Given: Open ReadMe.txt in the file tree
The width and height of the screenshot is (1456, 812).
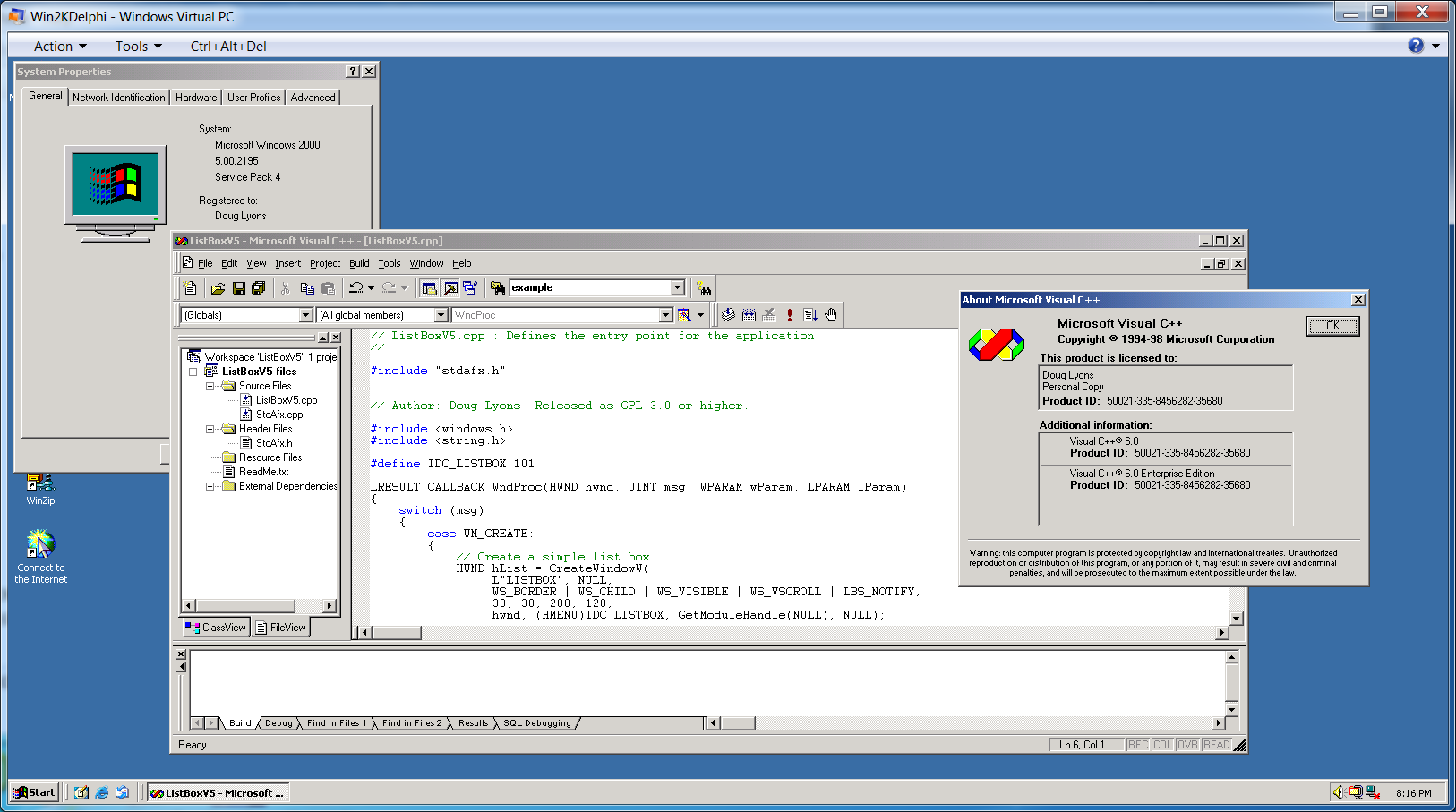Looking at the screenshot, I should coord(263,472).
